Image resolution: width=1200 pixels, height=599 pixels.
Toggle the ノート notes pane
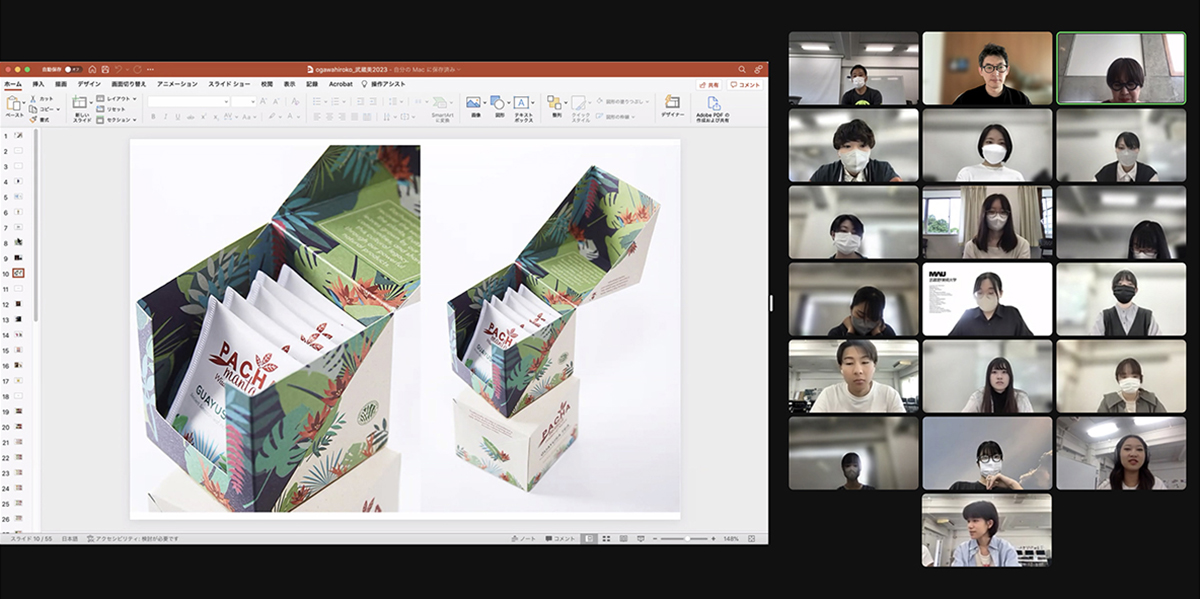pos(523,539)
